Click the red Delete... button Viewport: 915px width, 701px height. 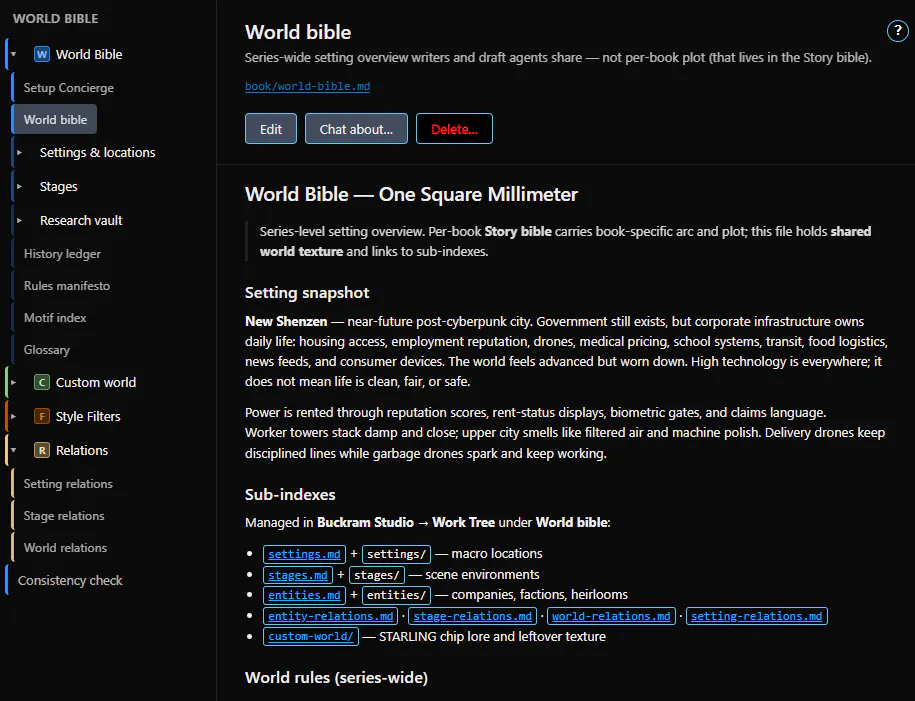[x=454, y=128]
